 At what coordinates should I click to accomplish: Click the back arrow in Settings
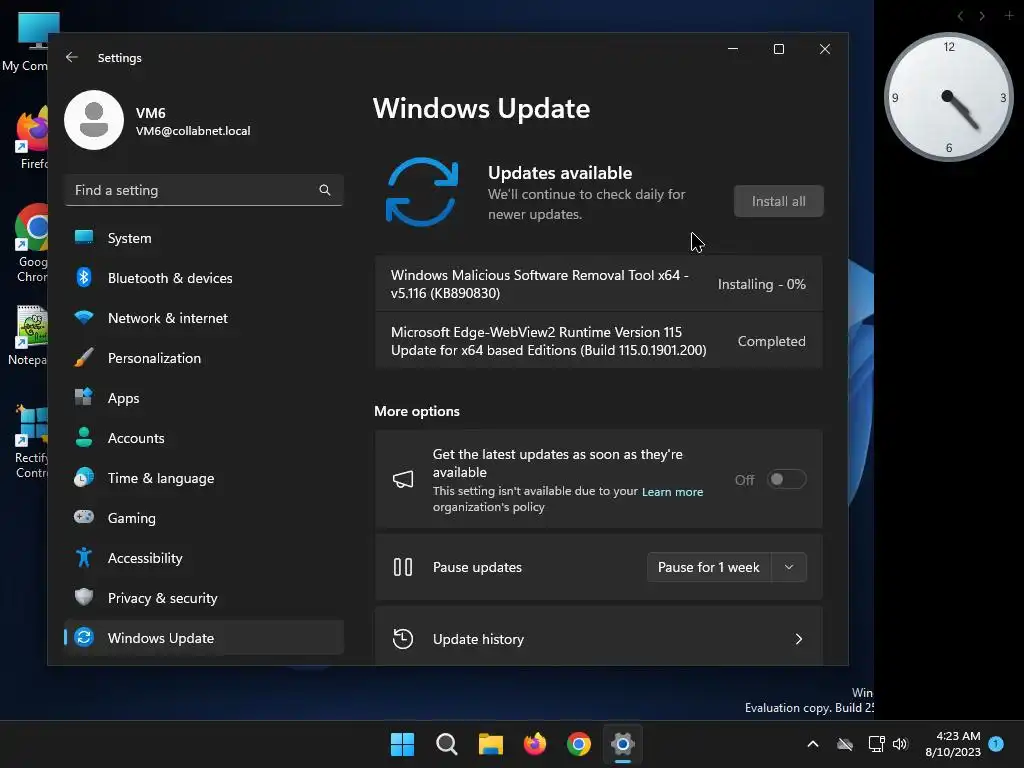72,57
